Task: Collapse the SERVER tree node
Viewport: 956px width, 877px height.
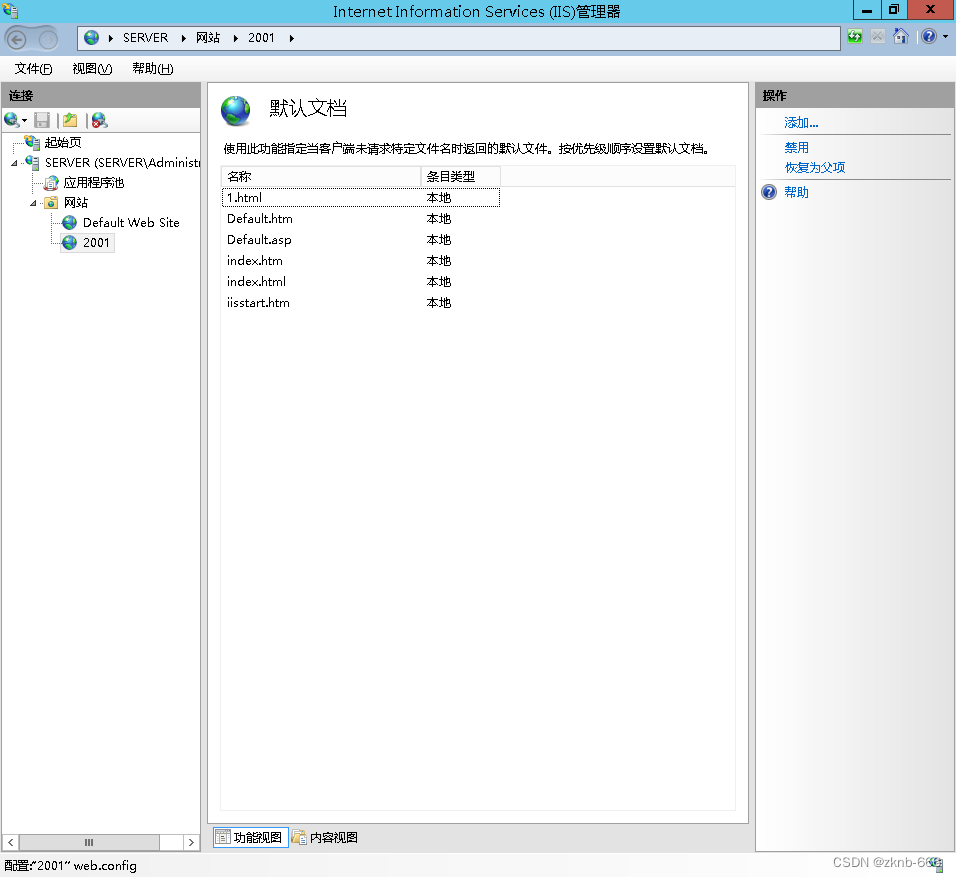Action: 14,163
